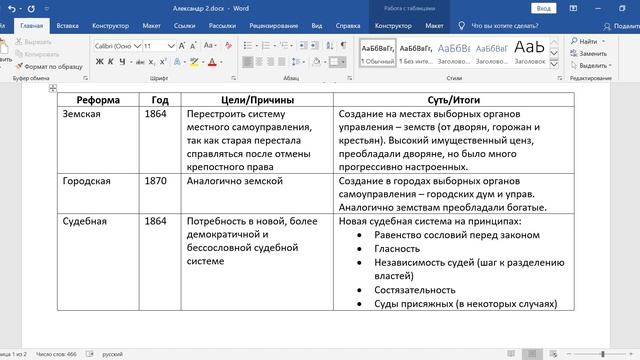The height and width of the screenshot is (360, 640).
Task: Toggle superscript formatting
Action: [x=163, y=62]
